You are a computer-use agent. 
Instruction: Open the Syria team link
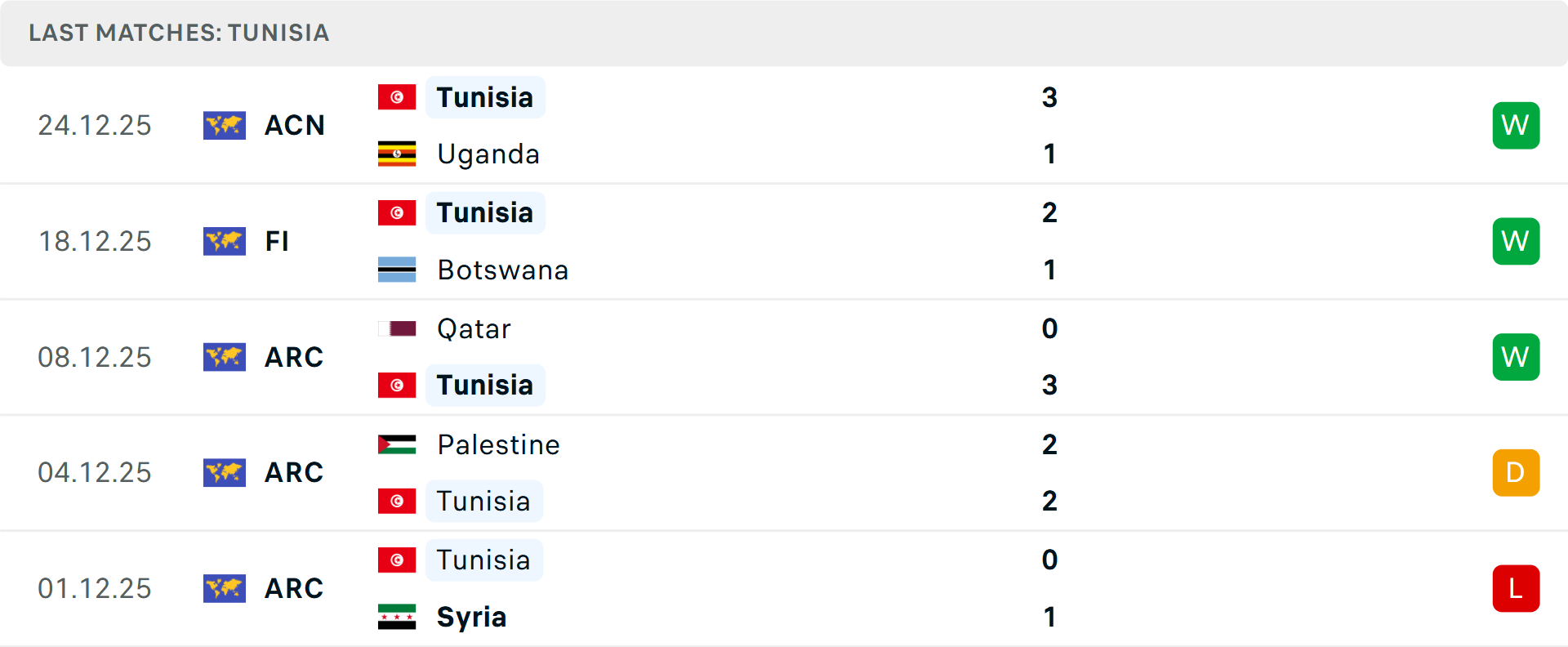point(471,617)
